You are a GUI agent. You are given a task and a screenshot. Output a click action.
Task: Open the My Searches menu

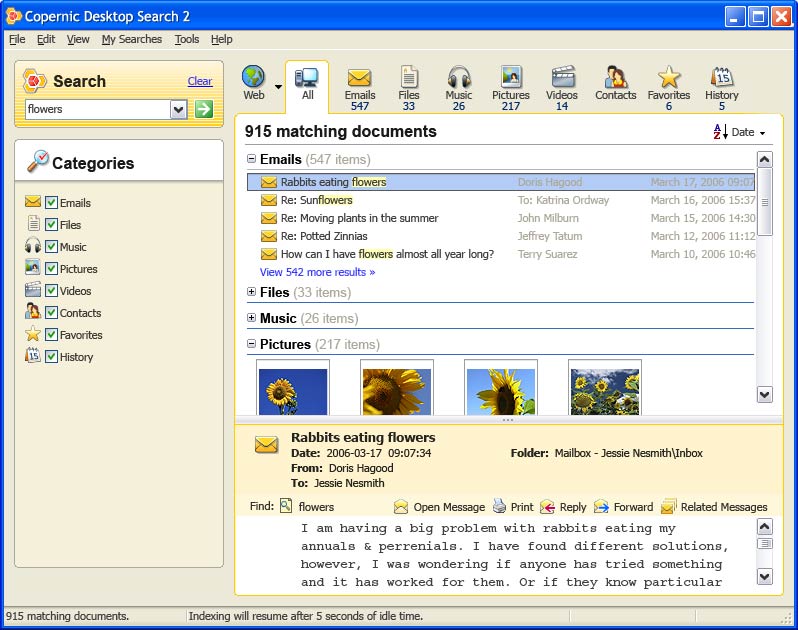click(131, 39)
